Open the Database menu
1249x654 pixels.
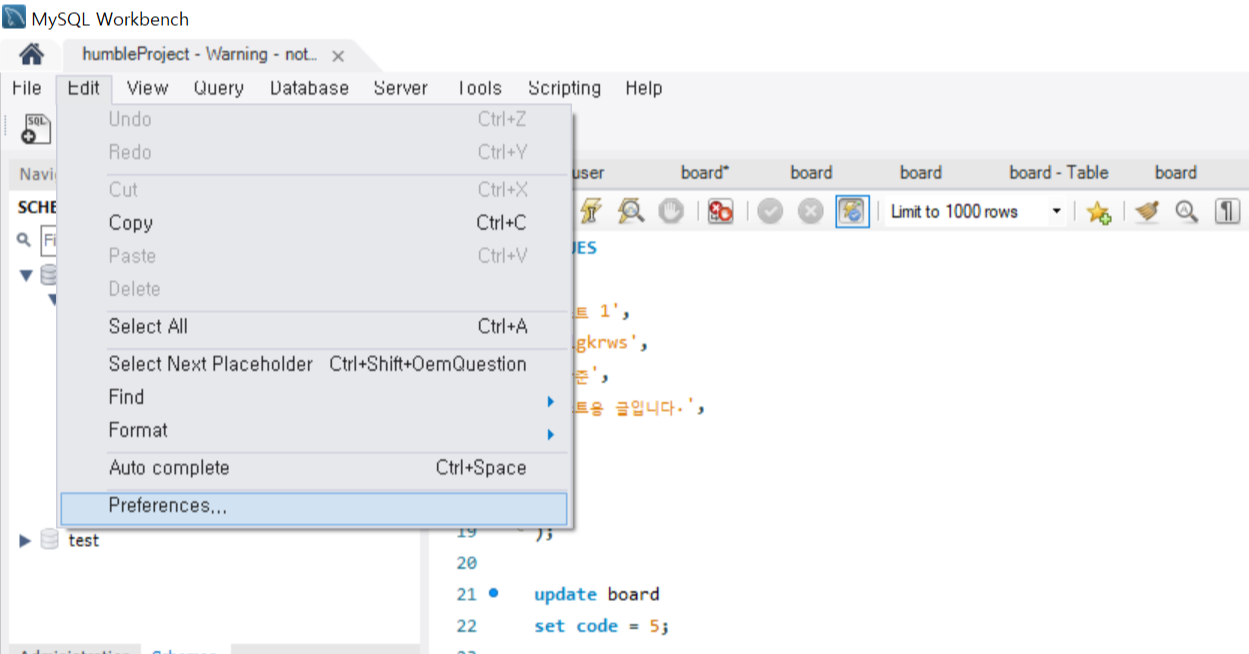pos(309,88)
